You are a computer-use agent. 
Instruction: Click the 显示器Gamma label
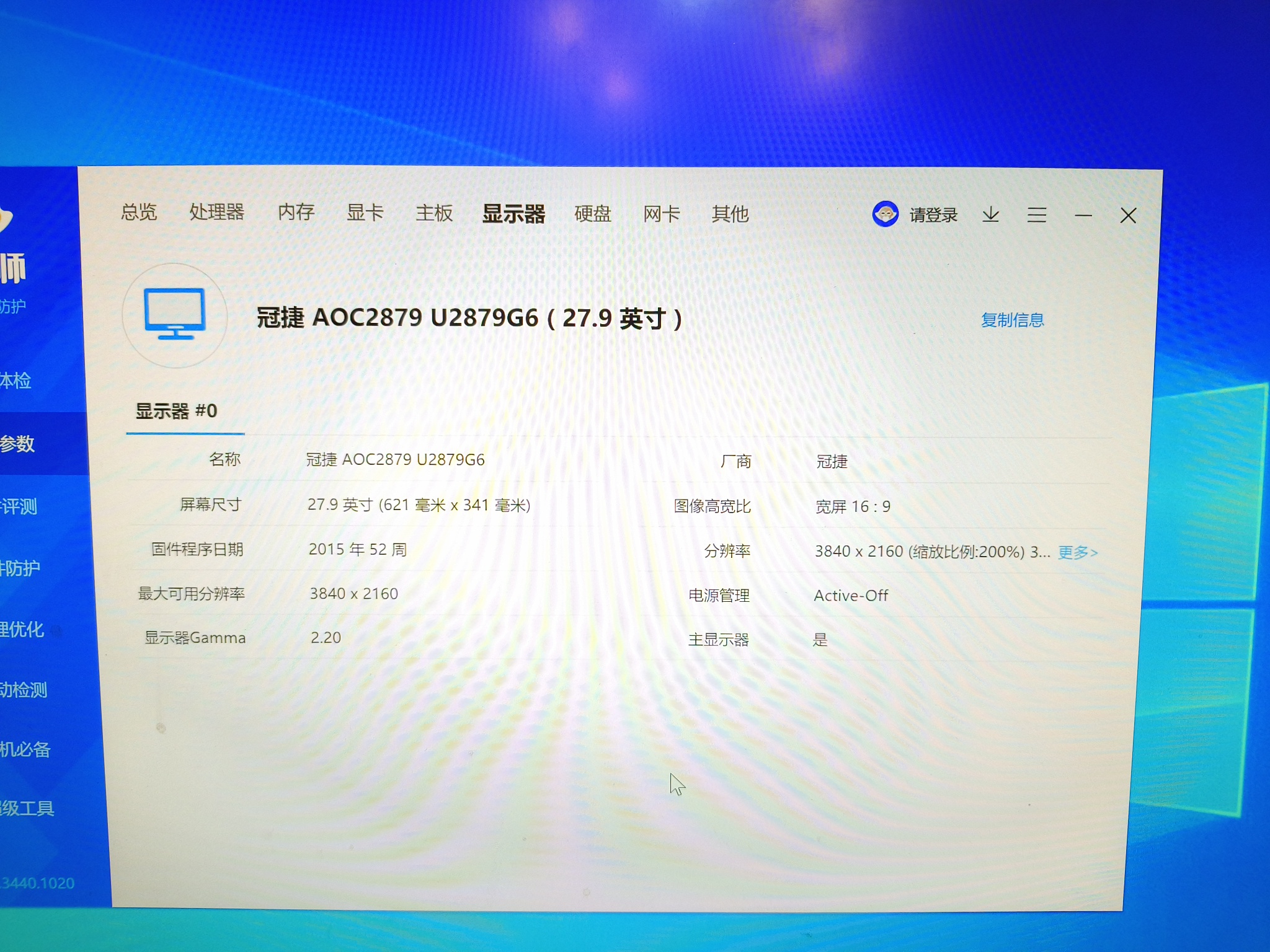(x=195, y=638)
